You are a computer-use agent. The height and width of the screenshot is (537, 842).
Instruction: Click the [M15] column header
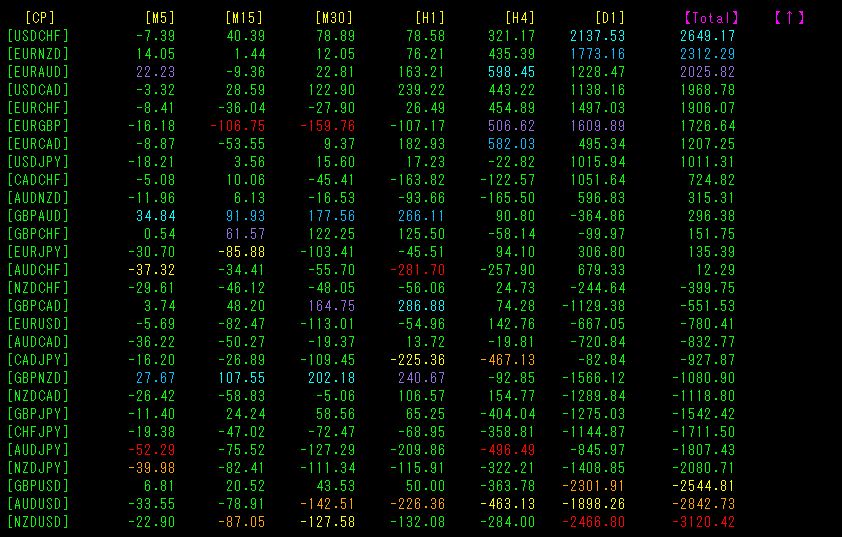(x=244, y=18)
